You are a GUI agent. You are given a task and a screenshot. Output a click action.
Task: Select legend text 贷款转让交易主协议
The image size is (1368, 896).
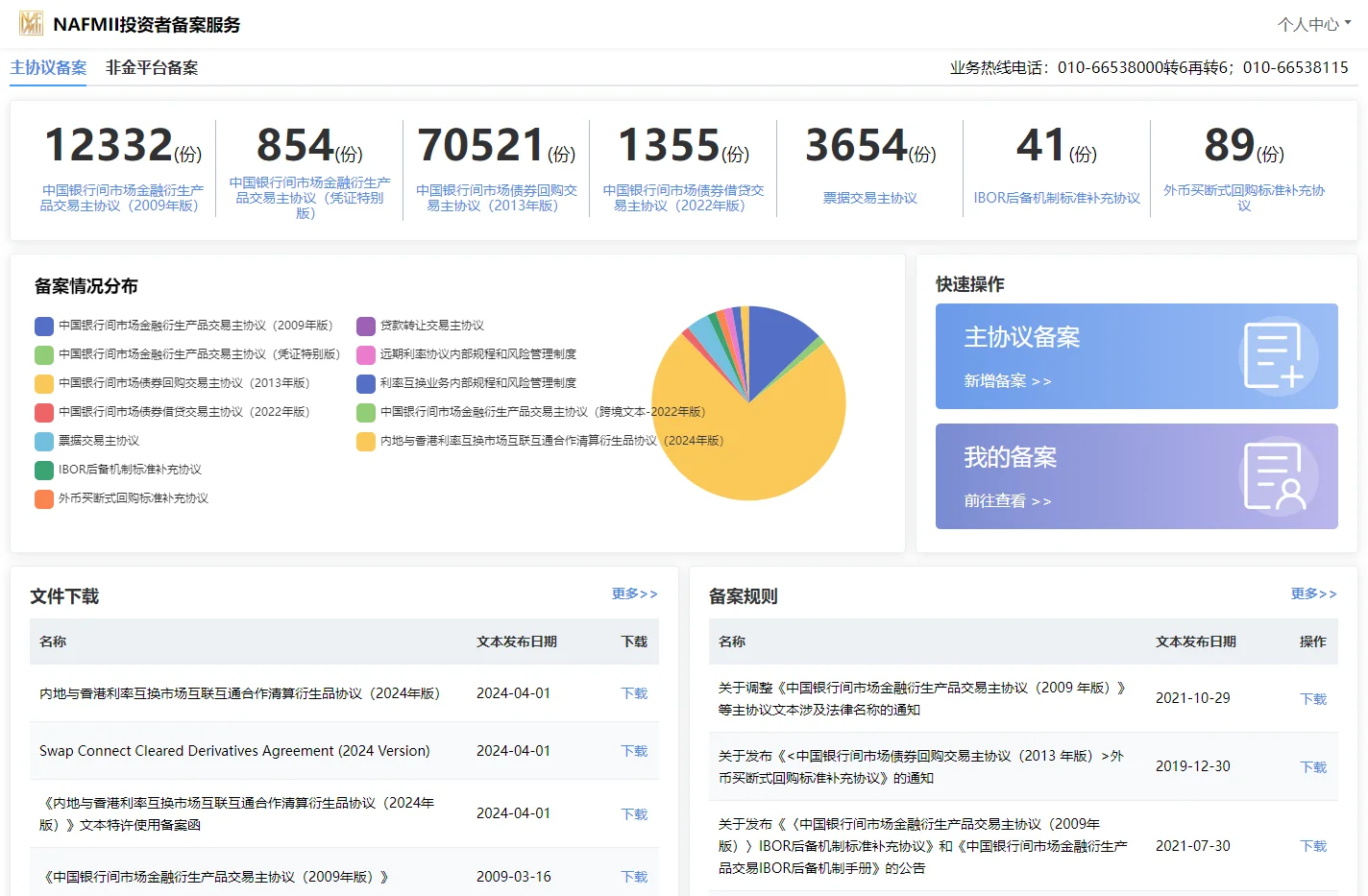click(x=432, y=326)
